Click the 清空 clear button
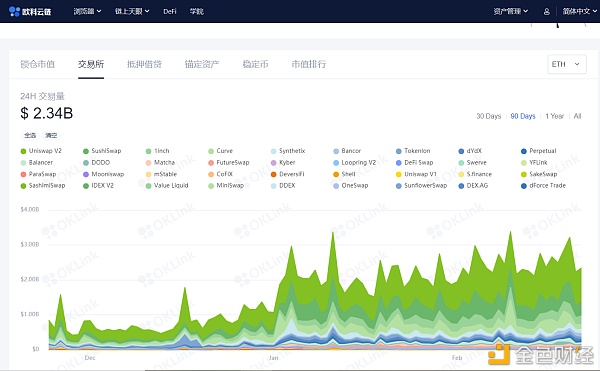600x371 pixels. [51, 135]
